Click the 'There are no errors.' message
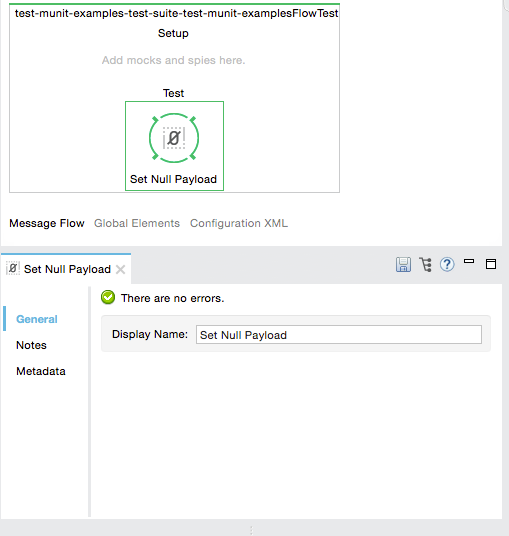This screenshot has height=536, width=509. [x=173, y=298]
